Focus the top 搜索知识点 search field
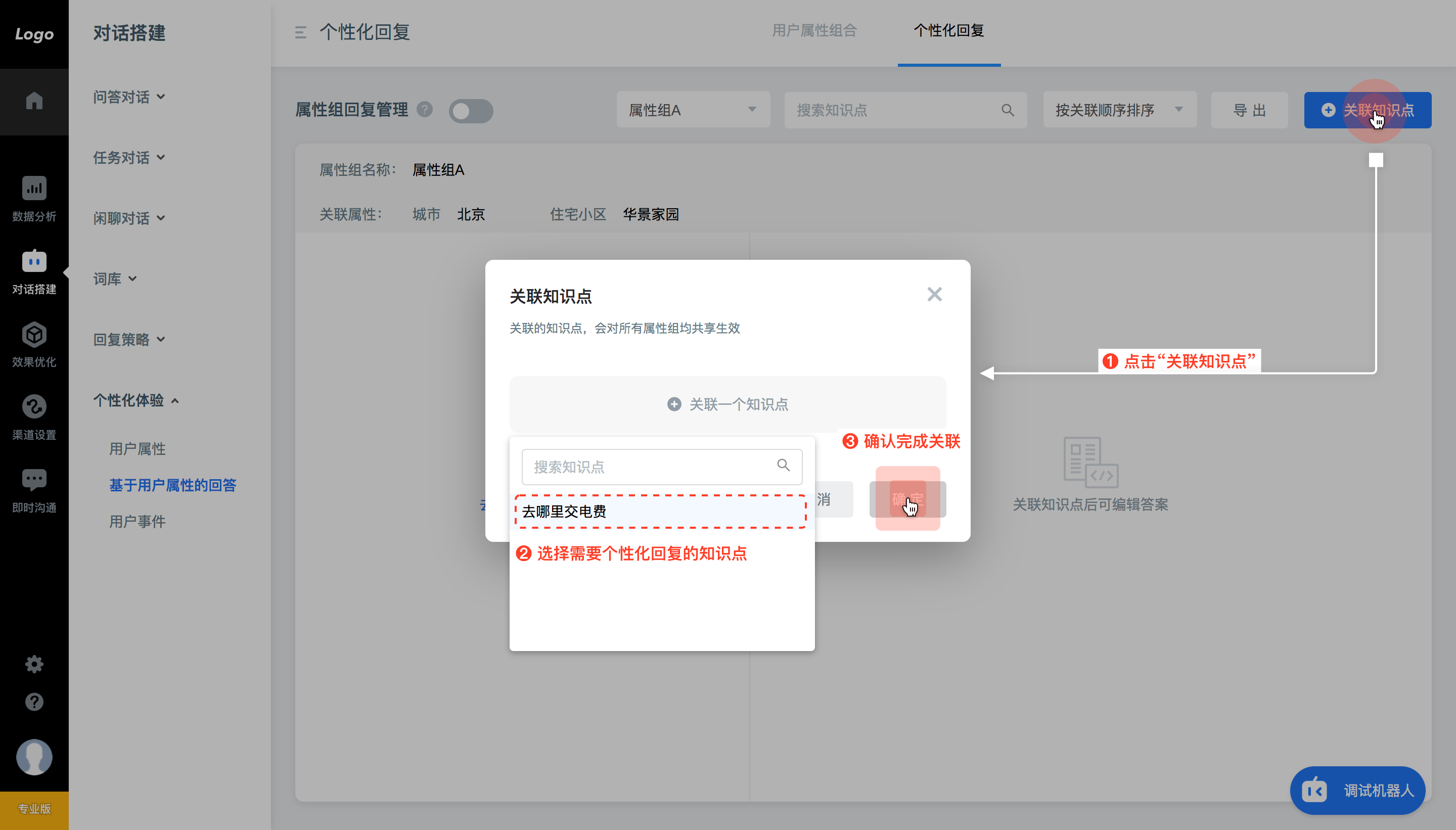1456x830 pixels. click(905, 110)
